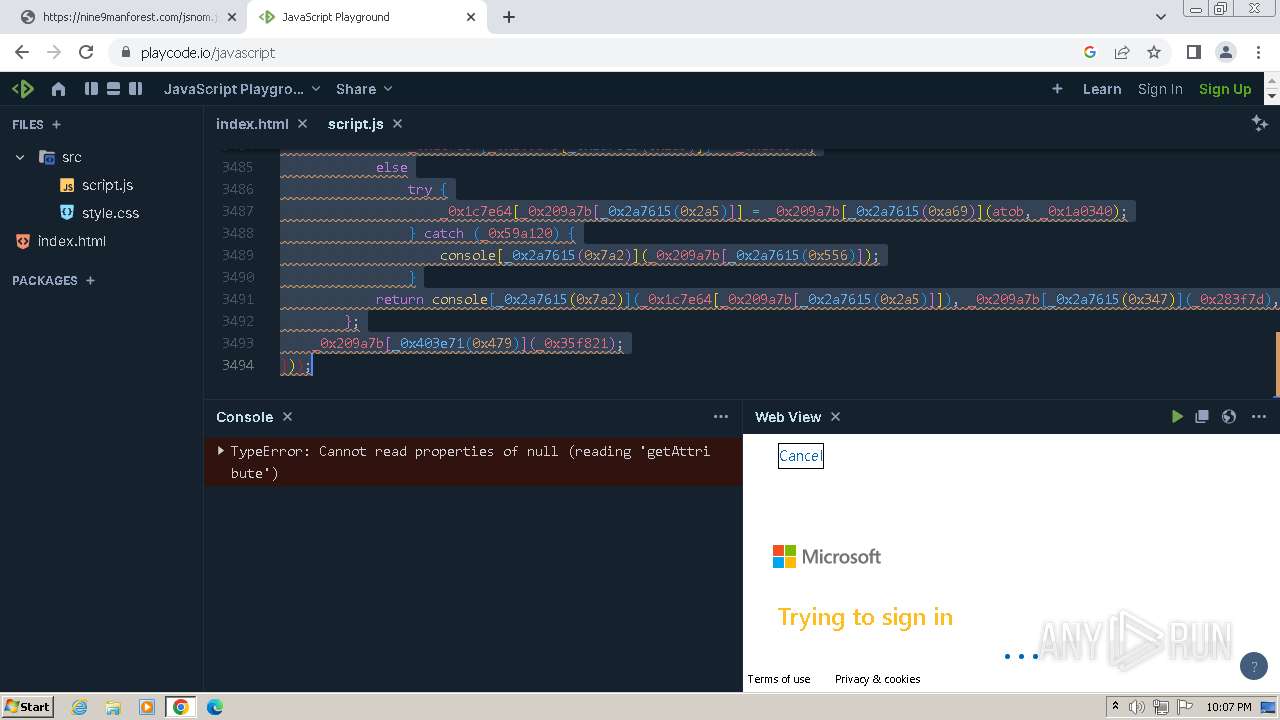Close the script.js editor tab
The width and height of the screenshot is (1280, 720).
(397, 124)
